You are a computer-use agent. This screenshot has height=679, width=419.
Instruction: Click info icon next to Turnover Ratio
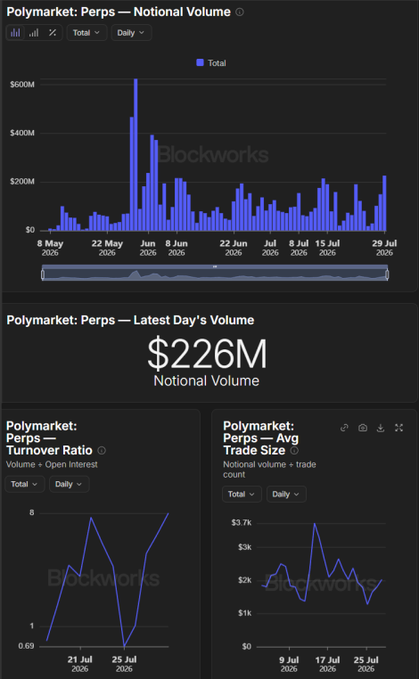(102, 450)
